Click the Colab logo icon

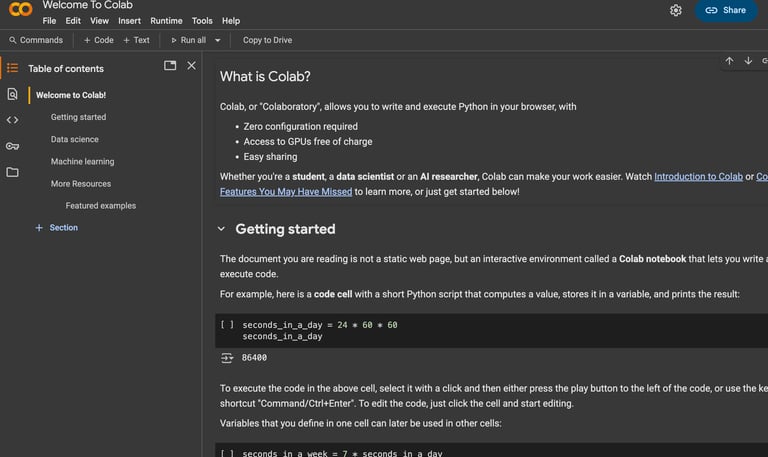coord(21,9)
